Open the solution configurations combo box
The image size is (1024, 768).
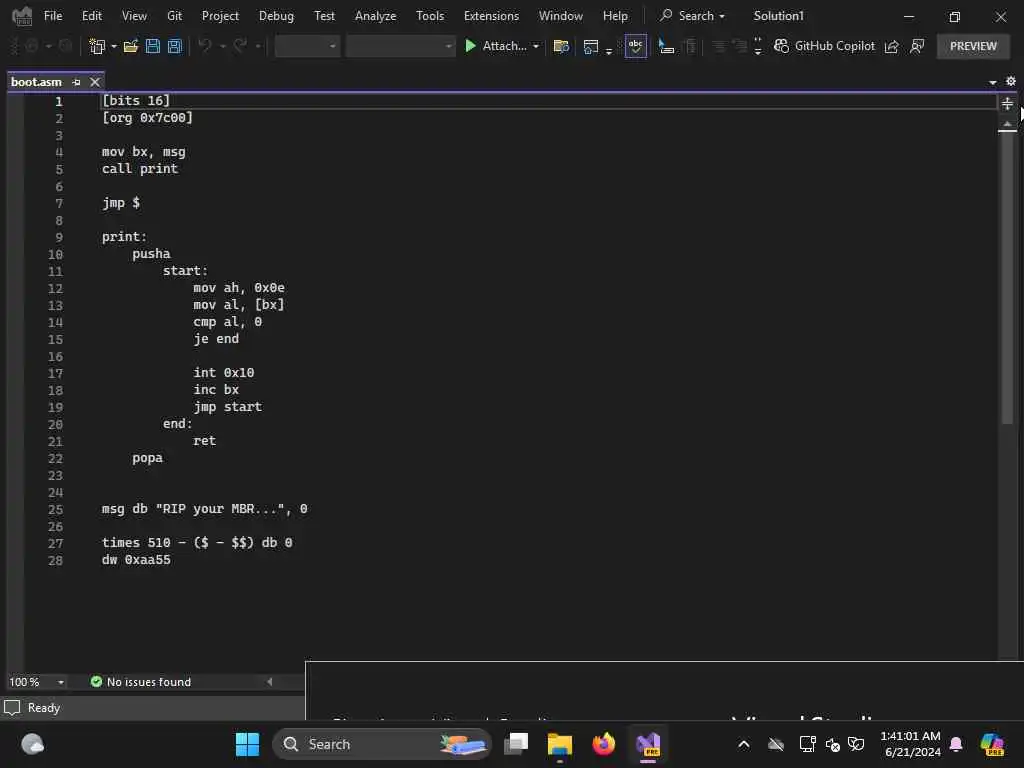[307, 46]
